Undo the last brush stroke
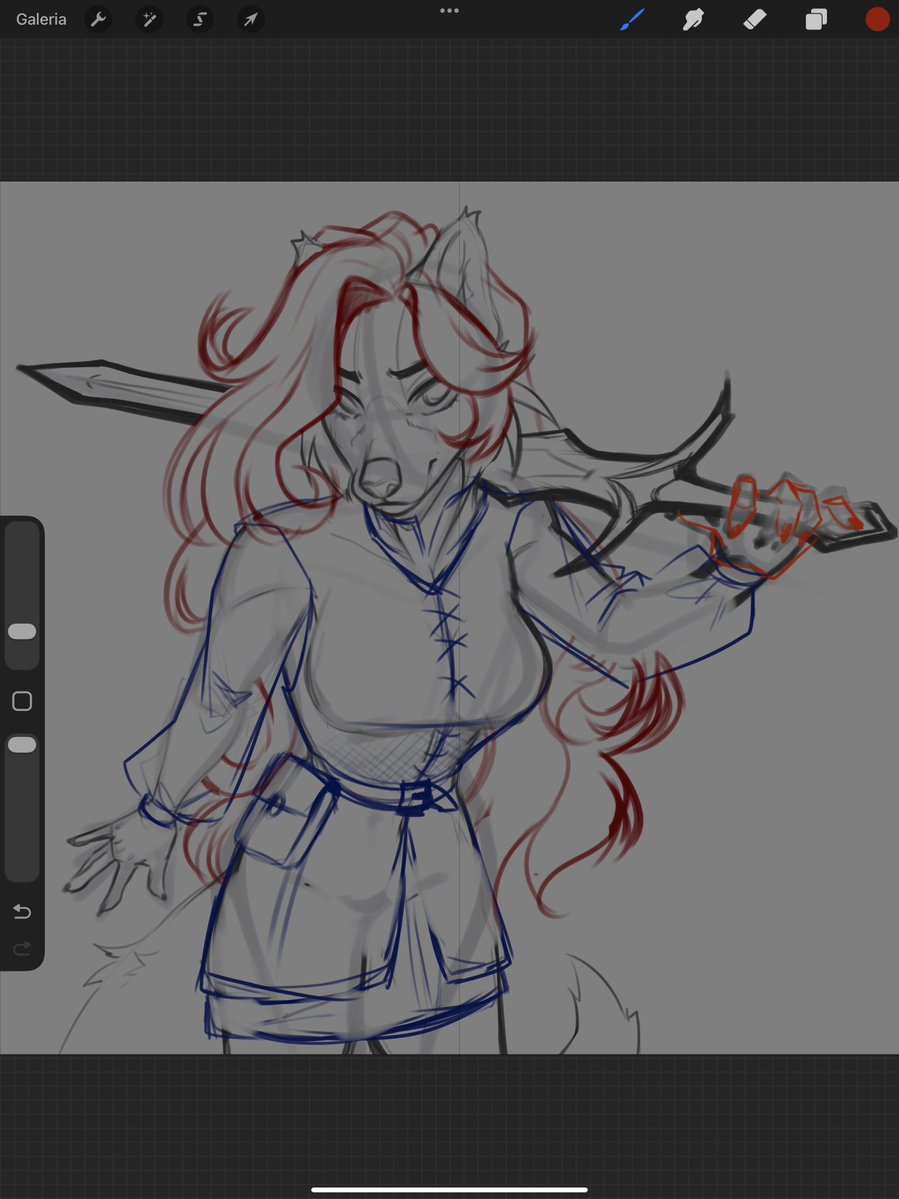899x1199 pixels. (22, 911)
